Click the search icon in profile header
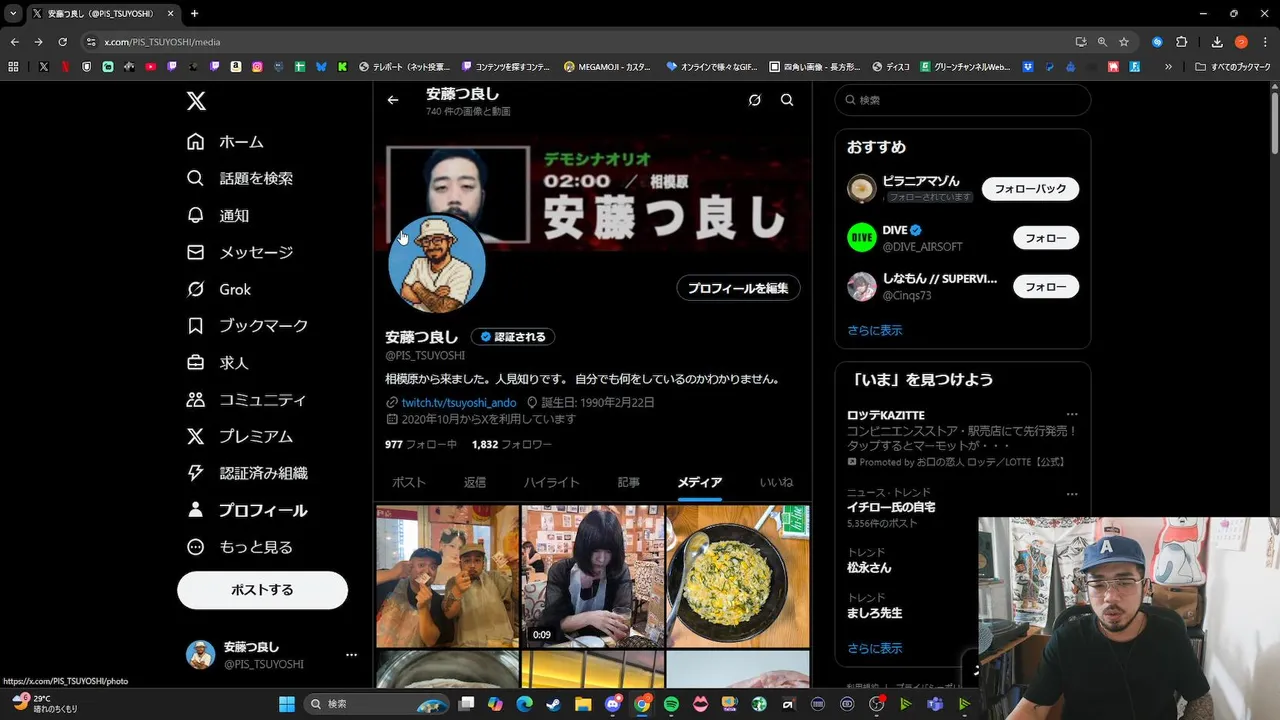 tap(787, 100)
